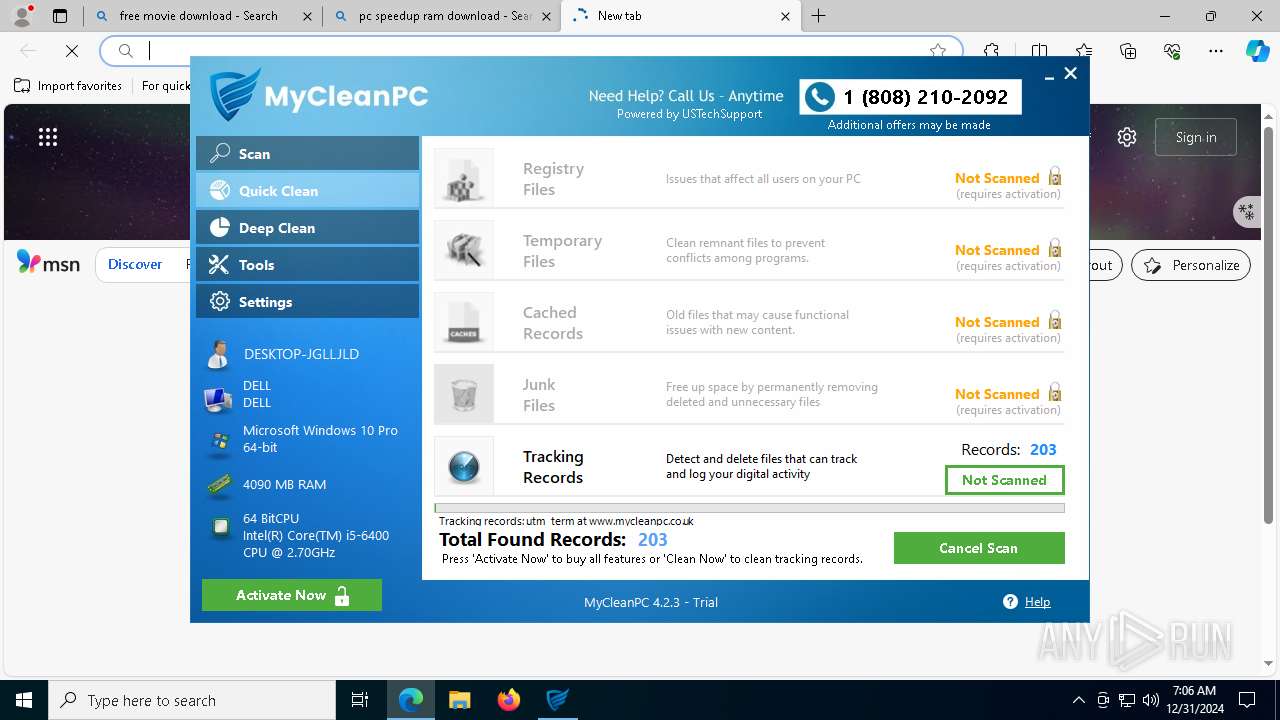1280x720 pixels.
Task: Open a new browser tab
Action: [x=819, y=16]
